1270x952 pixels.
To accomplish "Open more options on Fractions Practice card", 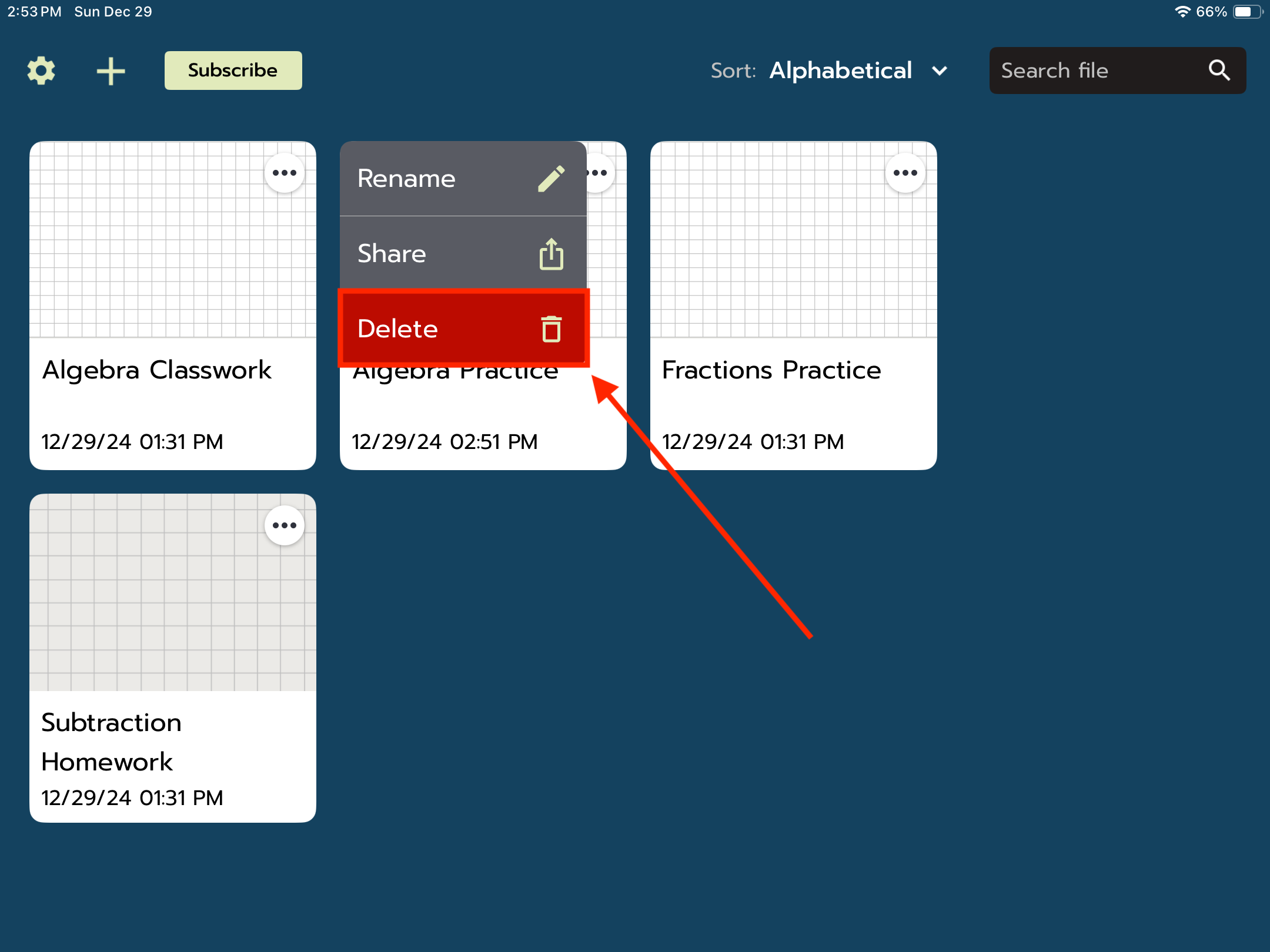I will [x=905, y=173].
